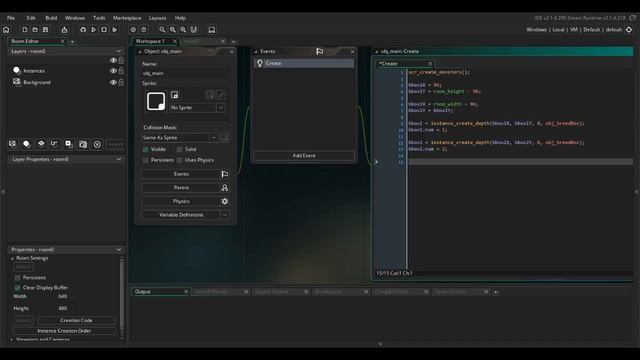The width and height of the screenshot is (640, 360).
Task: Open the Build menu
Action: click(x=51, y=18)
